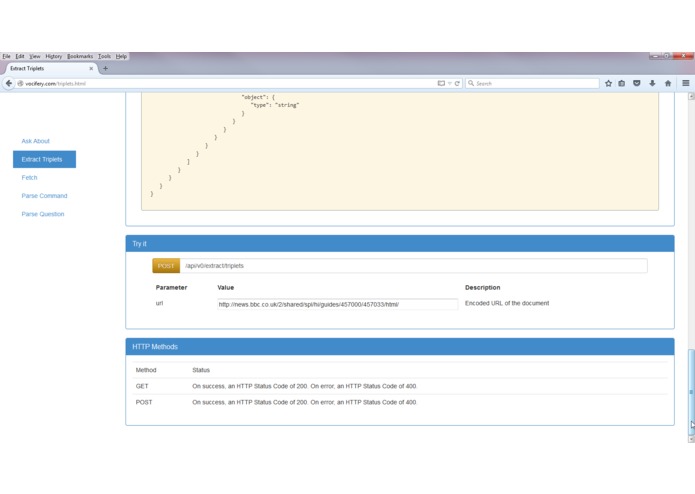Open the Fetch sidebar link
The width and height of the screenshot is (695, 494).
point(29,178)
